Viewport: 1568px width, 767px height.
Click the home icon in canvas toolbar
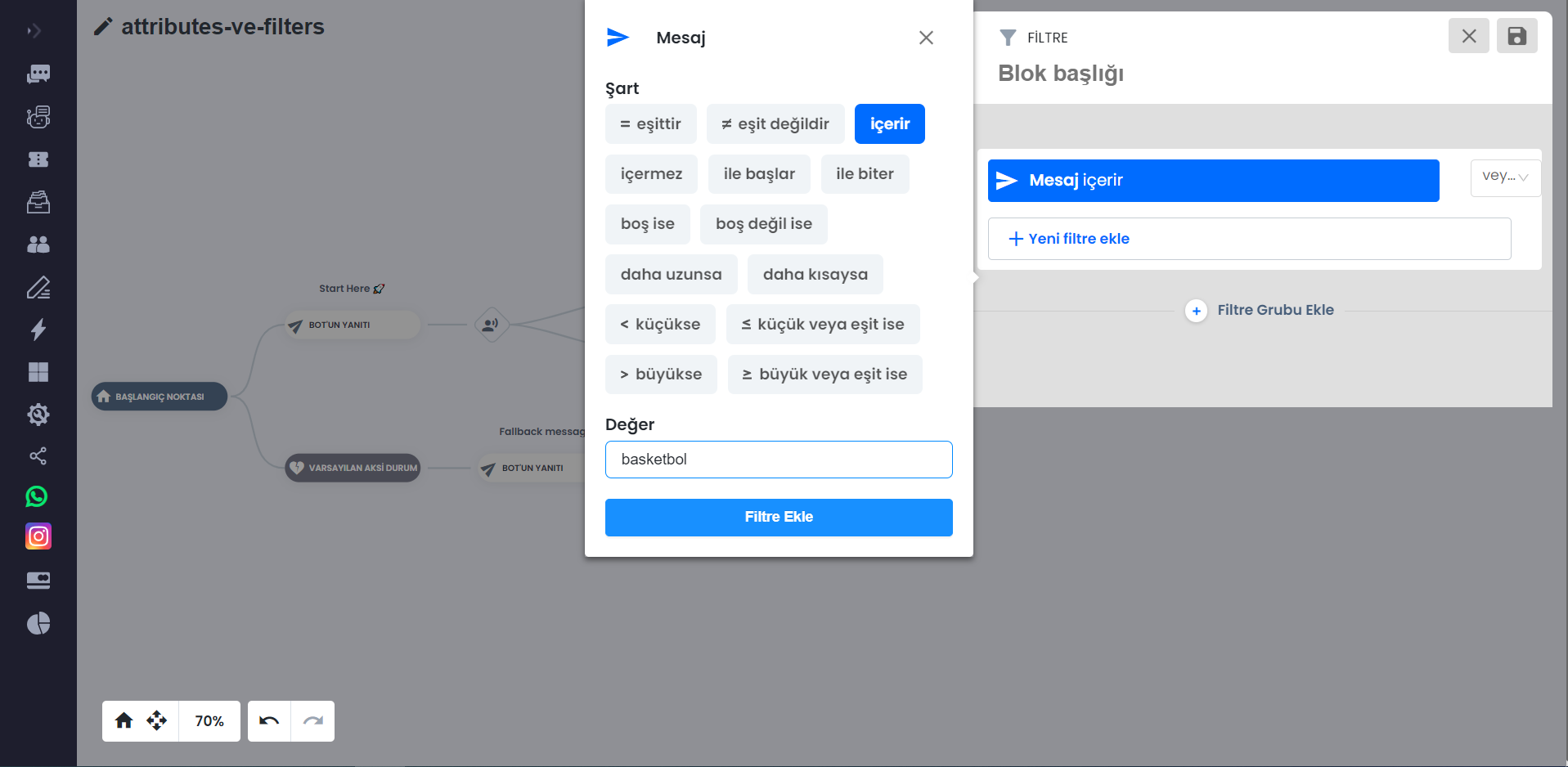124,720
